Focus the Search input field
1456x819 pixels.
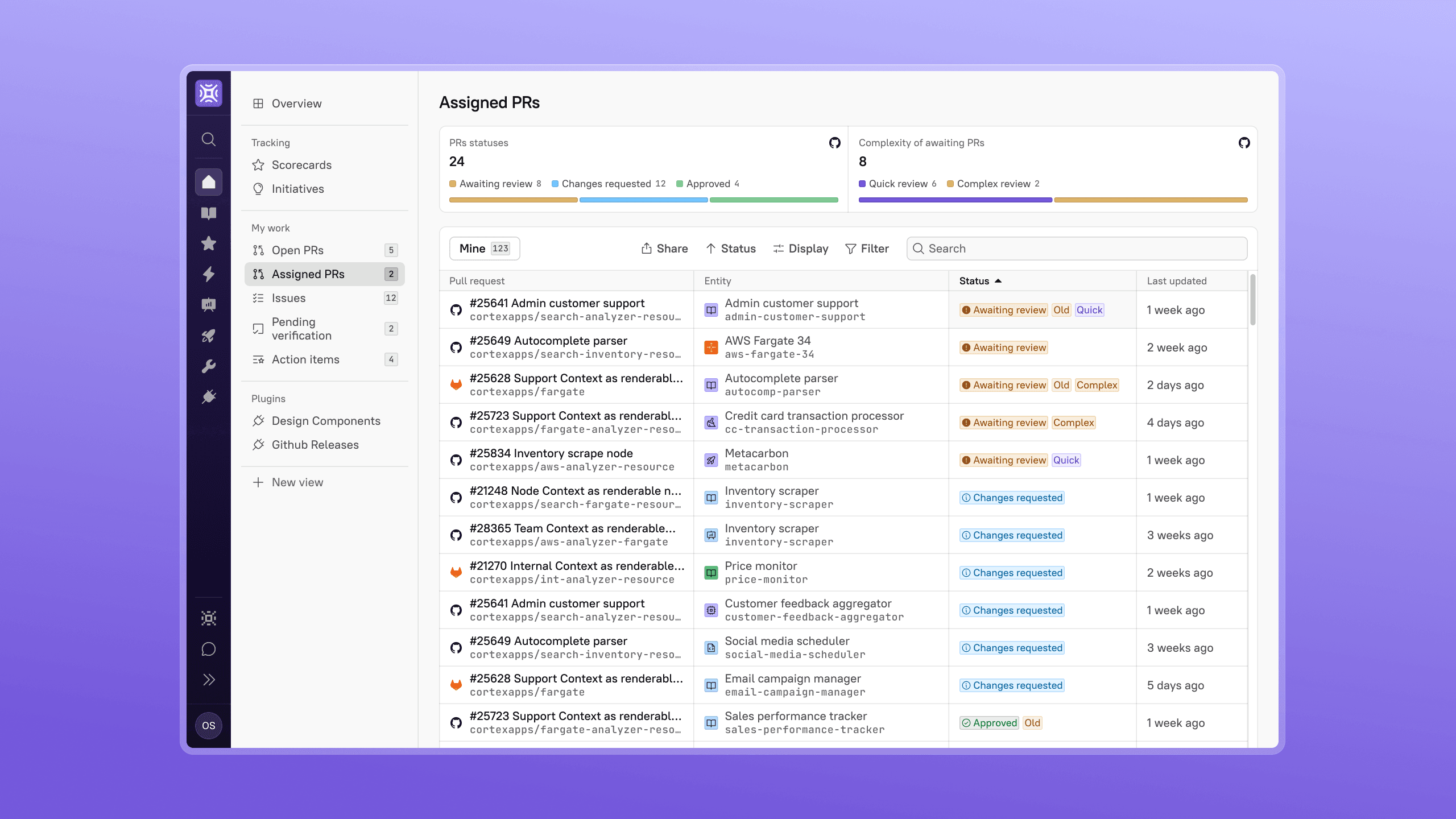click(x=1077, y=249)
